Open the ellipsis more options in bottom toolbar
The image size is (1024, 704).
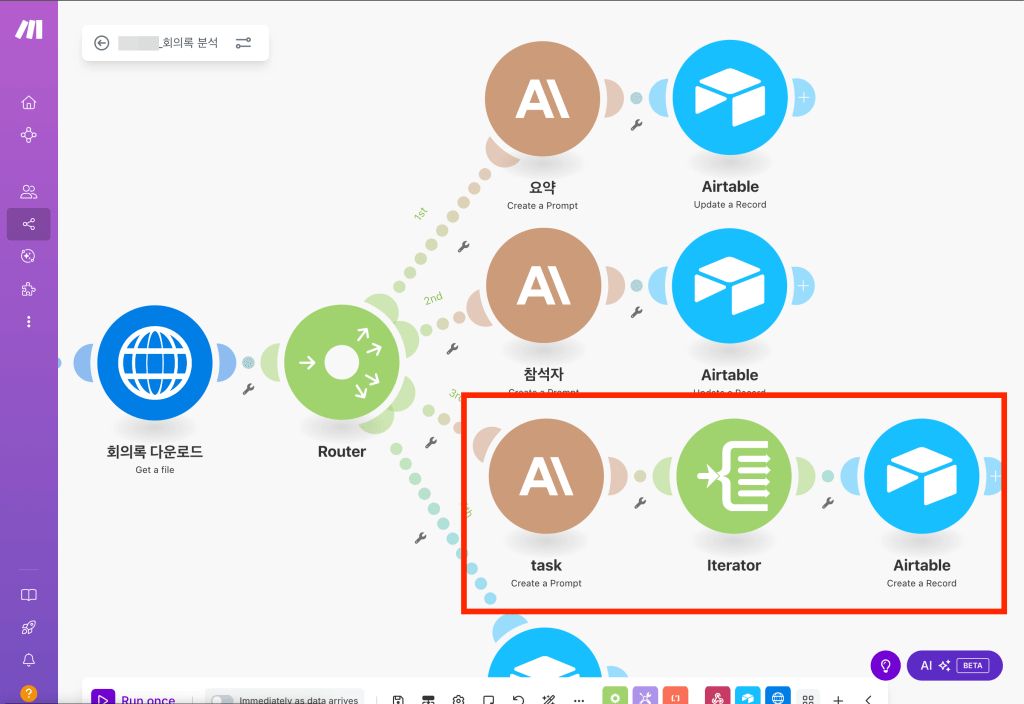click(x=579, y=700)
